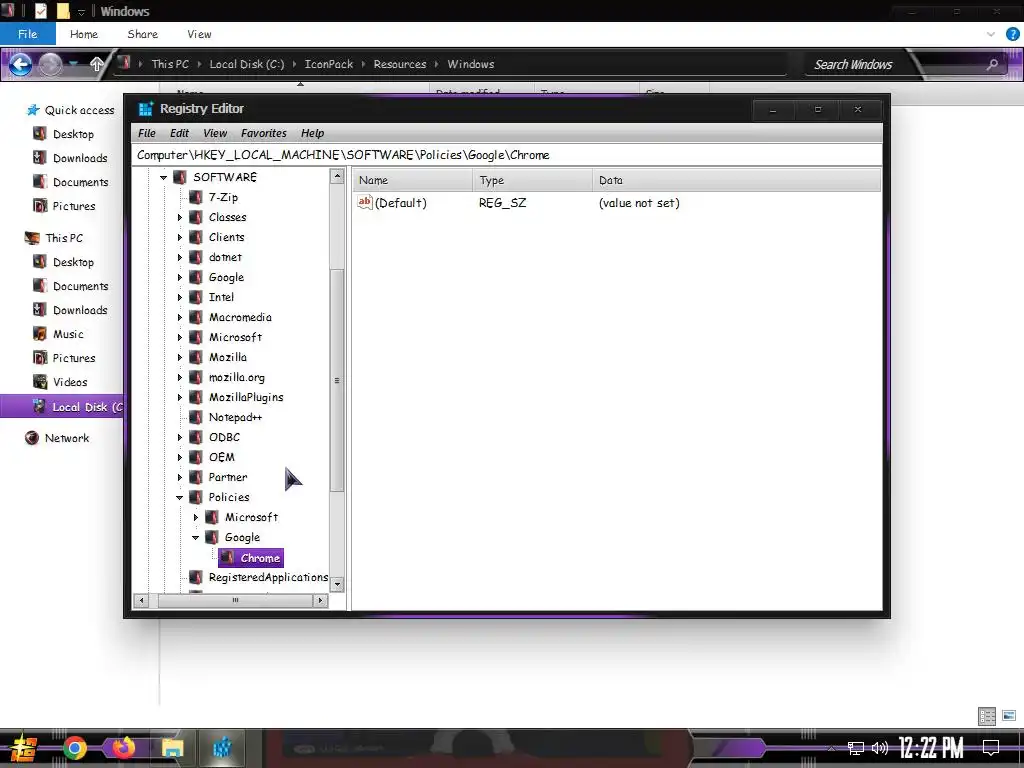1024x768 pixels.
Task: Collapse the Policies key
Action: 180,498
